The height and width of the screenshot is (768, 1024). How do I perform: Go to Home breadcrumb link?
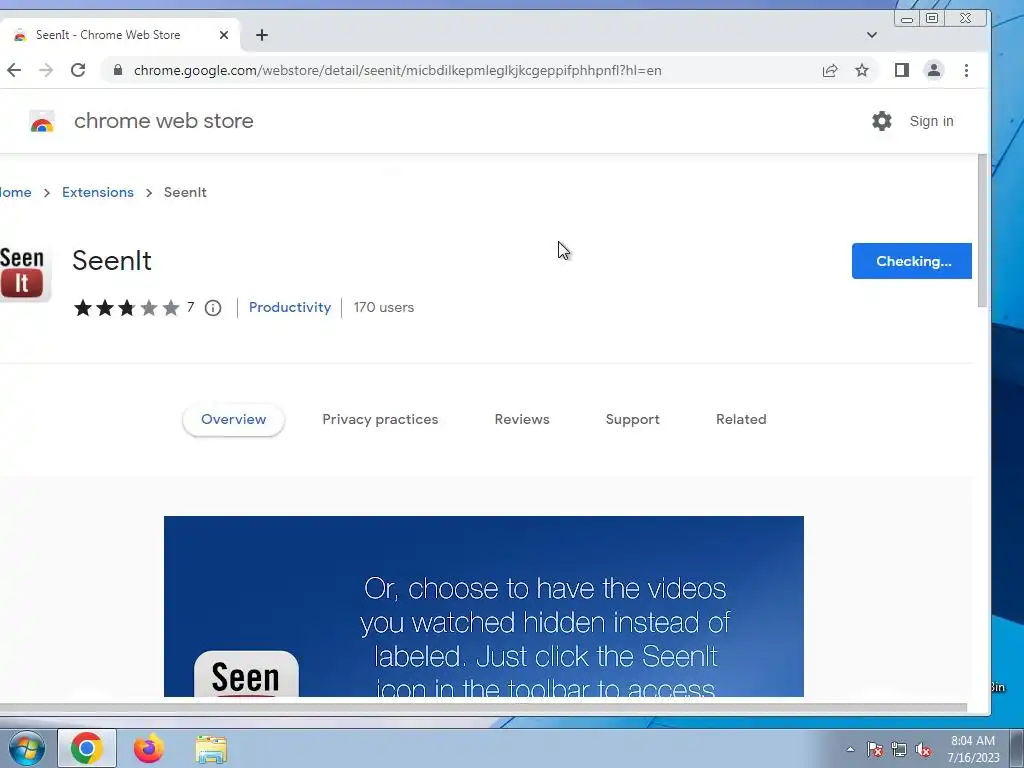(16, 193)
